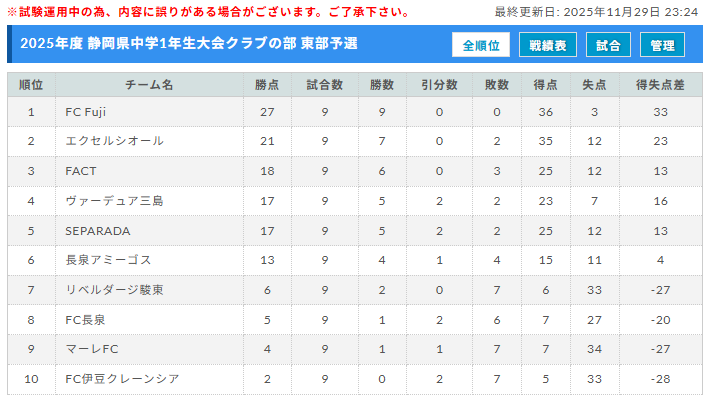
Task: Click team name エクセルシオール
Action: point(114,141)
